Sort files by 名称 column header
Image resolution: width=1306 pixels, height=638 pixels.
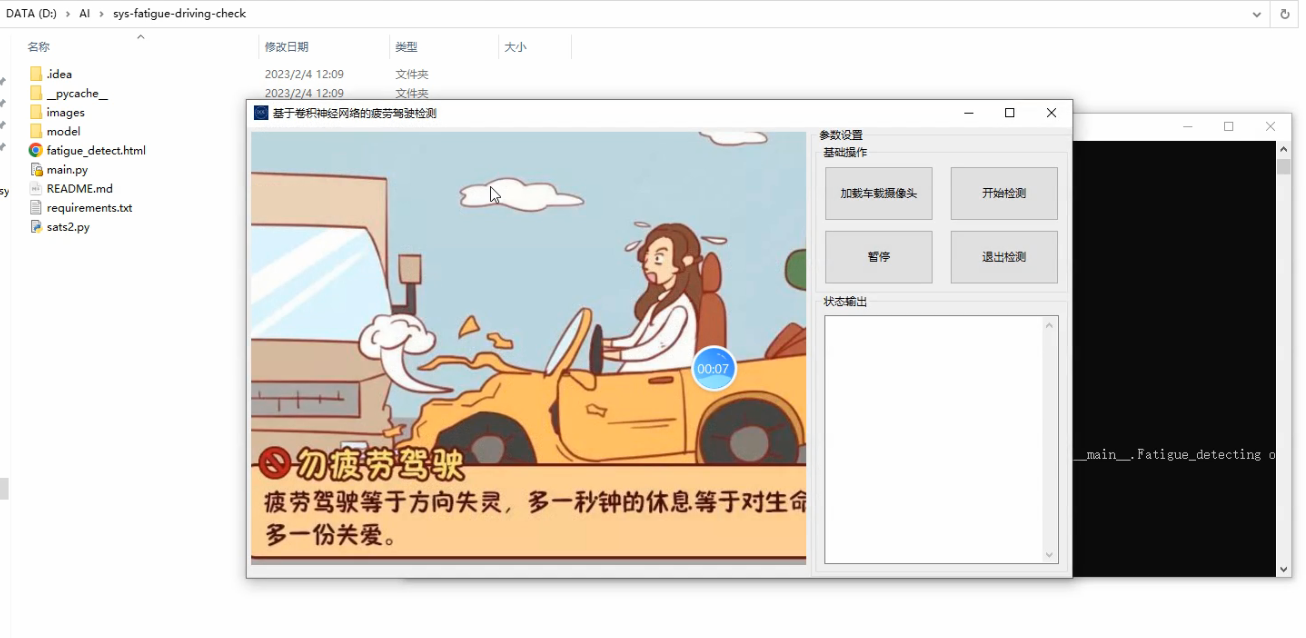click(x=38, y=47)
